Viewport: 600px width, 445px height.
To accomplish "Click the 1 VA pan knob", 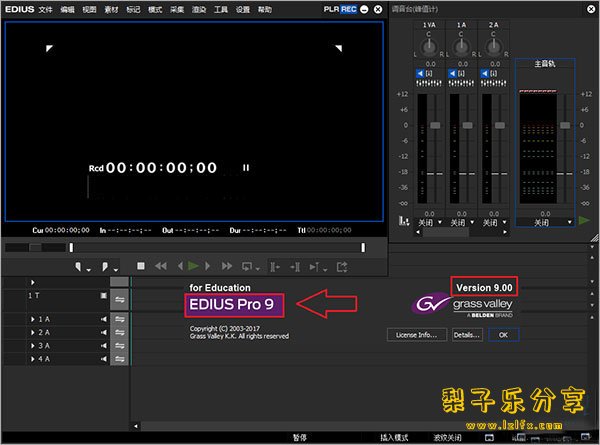I will click(x=429, y=47).
